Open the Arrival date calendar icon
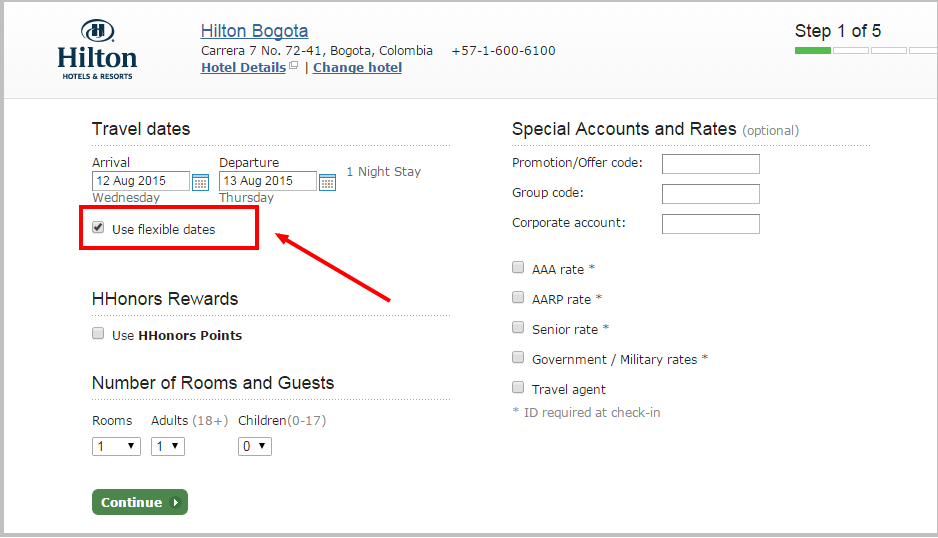 click(200, 182)
